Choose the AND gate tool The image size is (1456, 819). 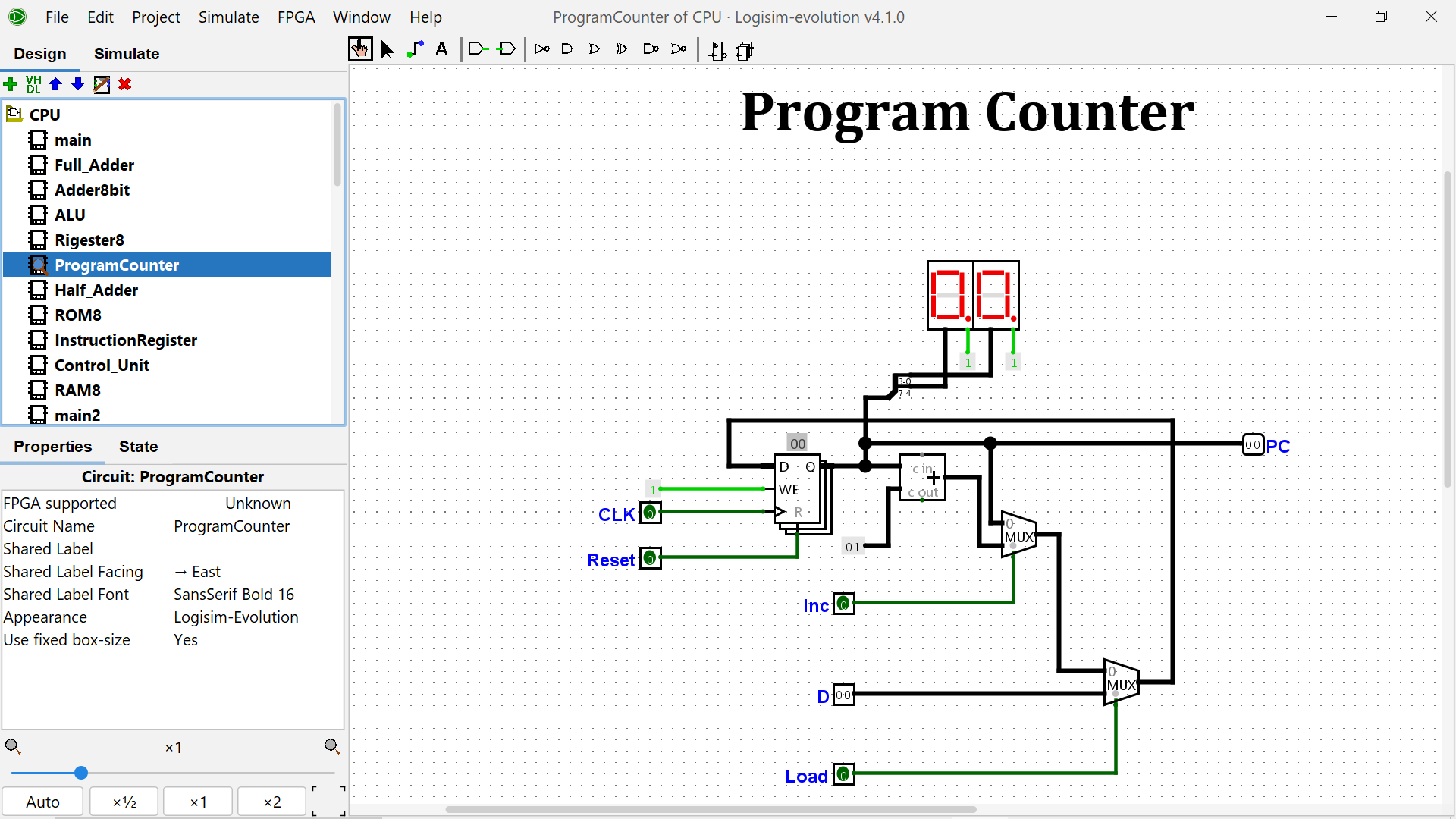(x=567, y=50)
